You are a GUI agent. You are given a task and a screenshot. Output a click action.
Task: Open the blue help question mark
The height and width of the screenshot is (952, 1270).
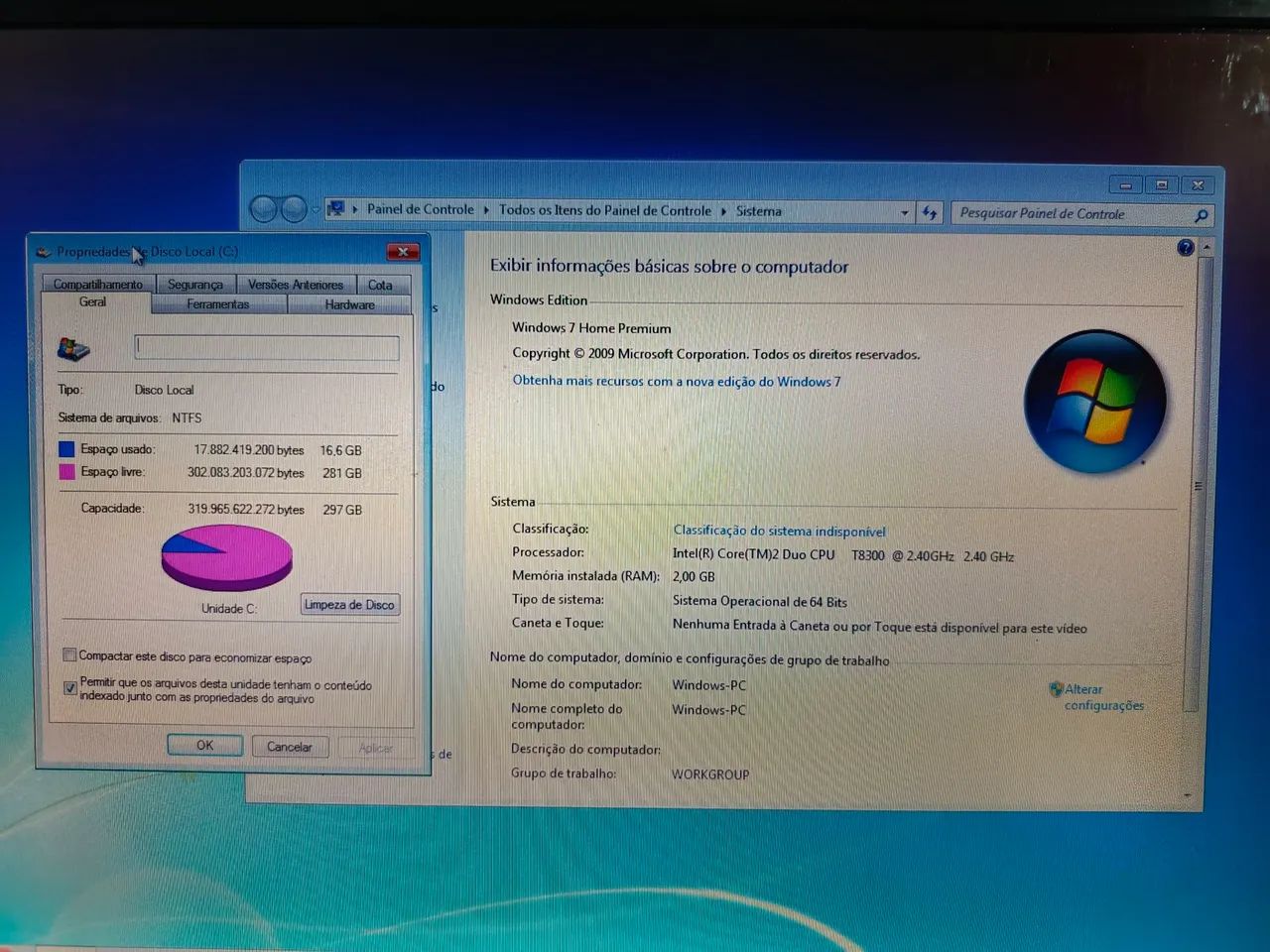pos(1185,248)
